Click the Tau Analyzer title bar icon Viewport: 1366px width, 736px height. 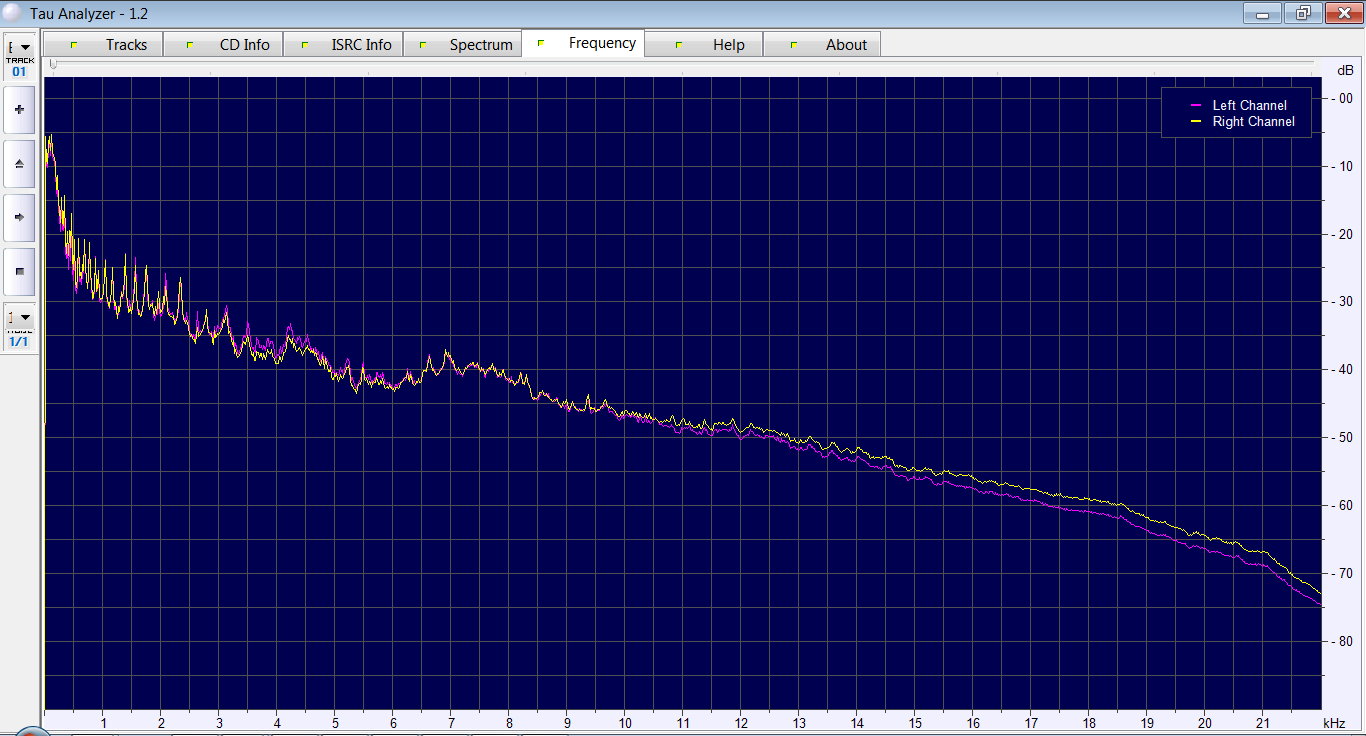point(12,14)
